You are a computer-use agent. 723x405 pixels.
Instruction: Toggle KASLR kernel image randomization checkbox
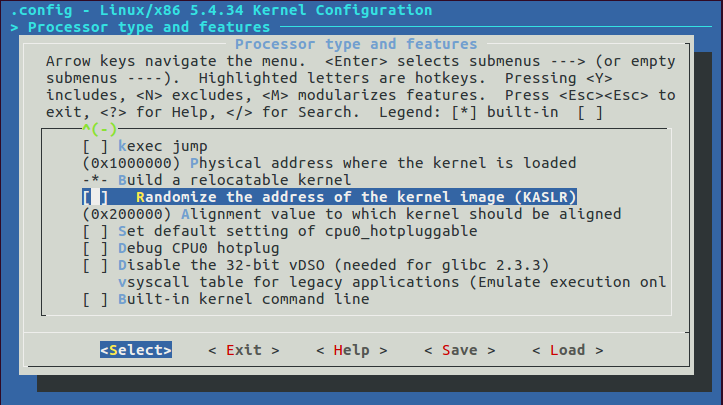[x=95, y=197]
